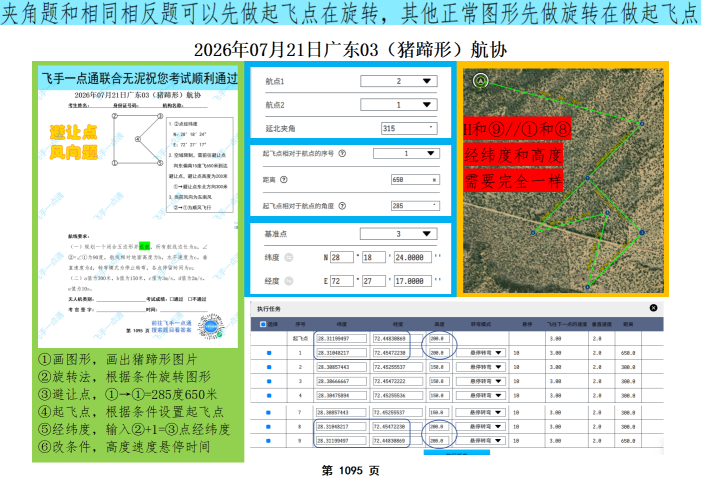Click the 执行任务 dialog title text
The height and width of the screenshot is (496, 701).
269,309
